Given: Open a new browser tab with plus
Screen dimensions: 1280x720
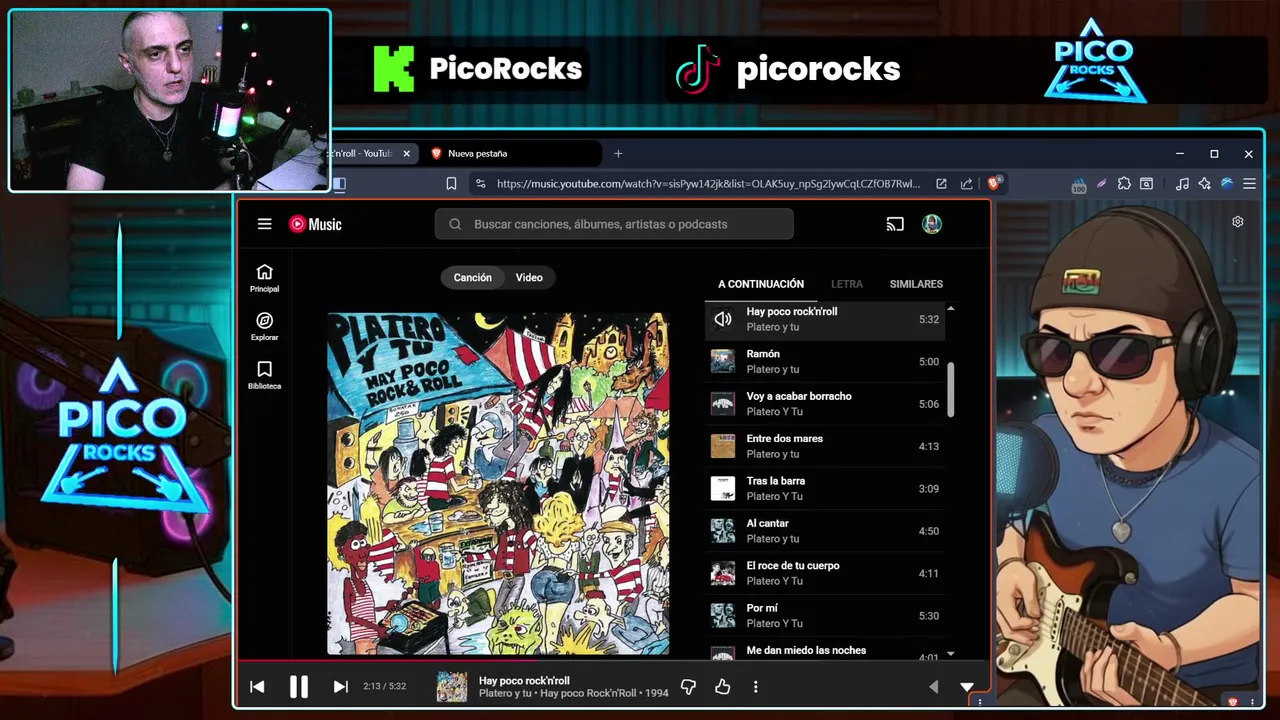Looking at the screenshot, I should coord(618,154).
